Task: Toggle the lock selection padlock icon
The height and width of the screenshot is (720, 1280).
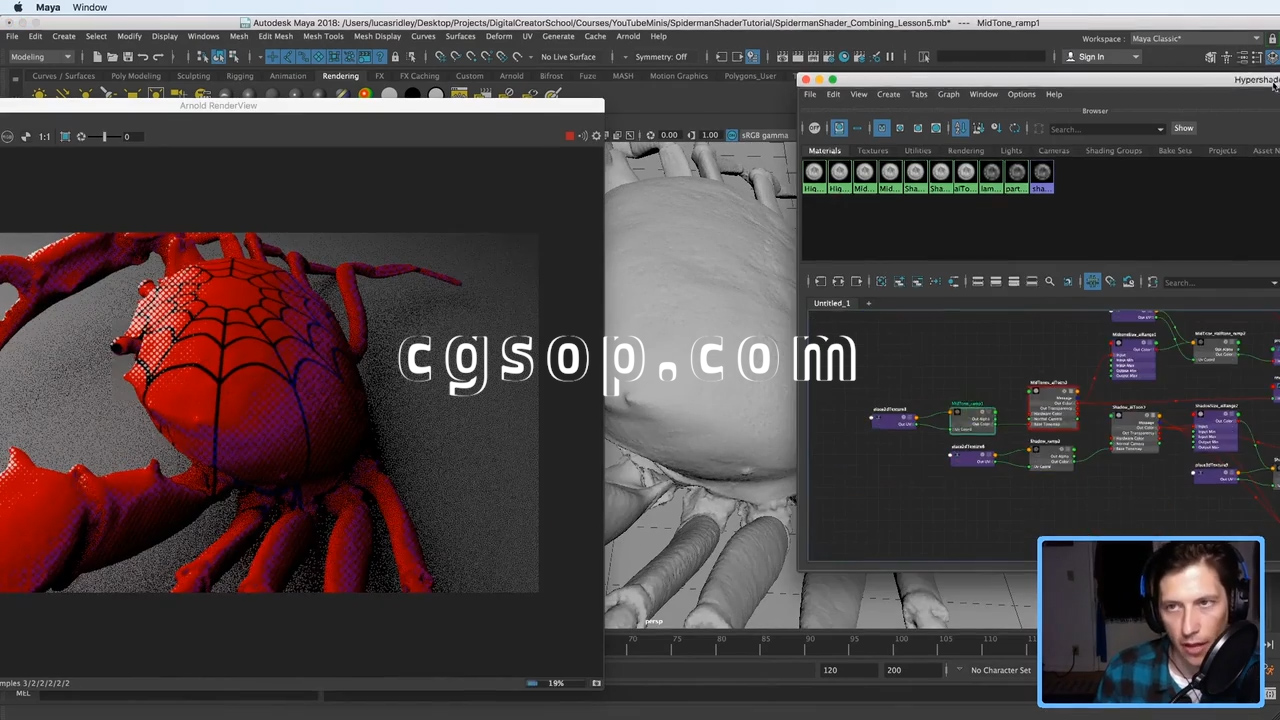Action: pyautogui.click(x=395, y=57)
